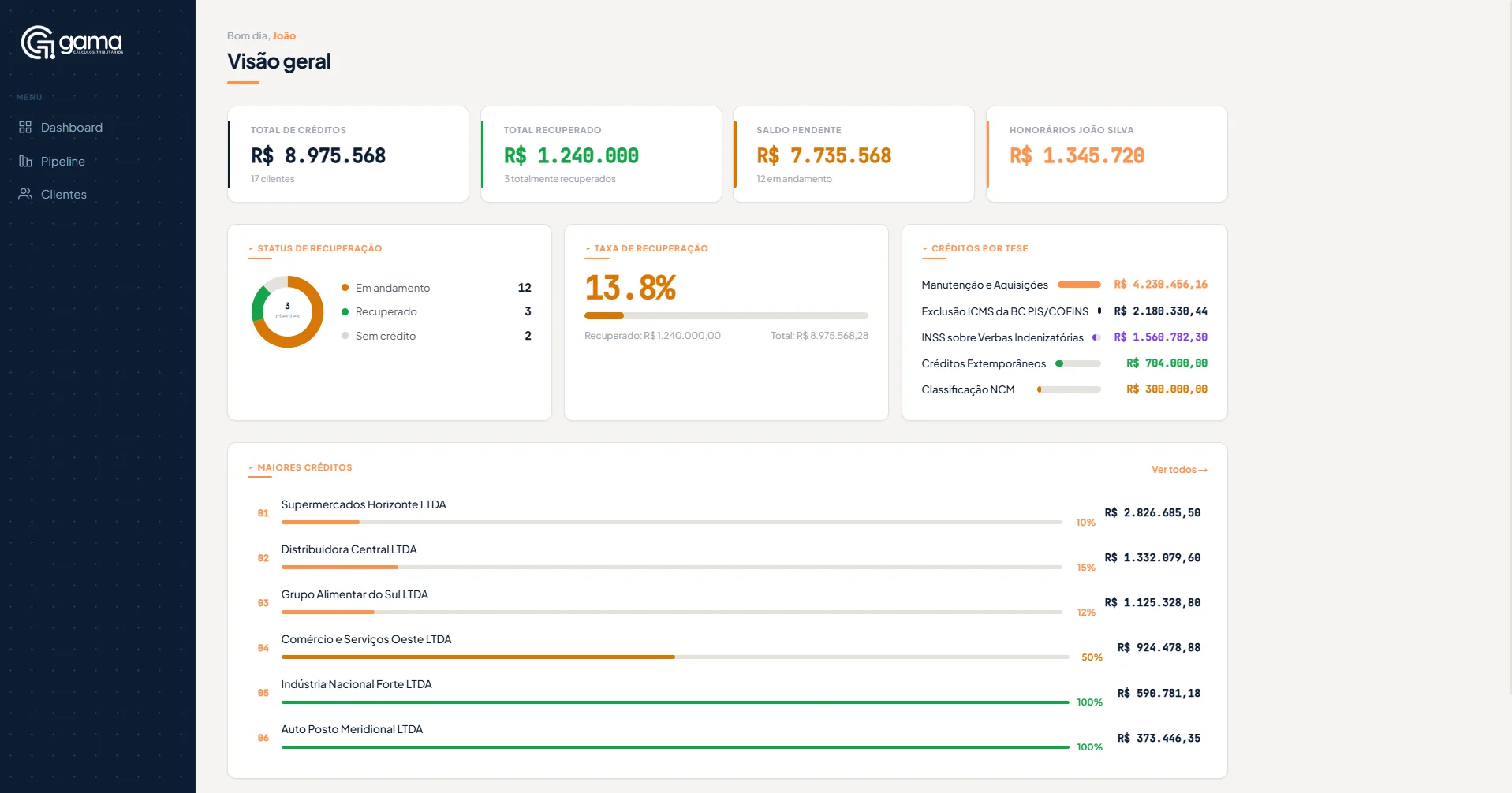Click 'Auto Posto Meridional LTDA' name
The width and height of the screenshot is (1512, 793).
352,729
